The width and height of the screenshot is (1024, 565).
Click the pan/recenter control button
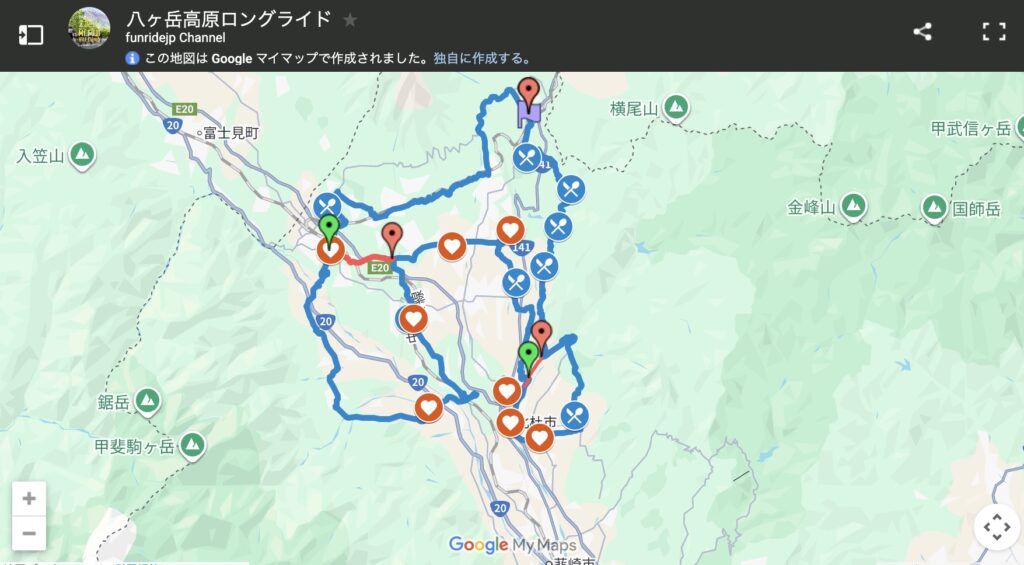[997, 526]
